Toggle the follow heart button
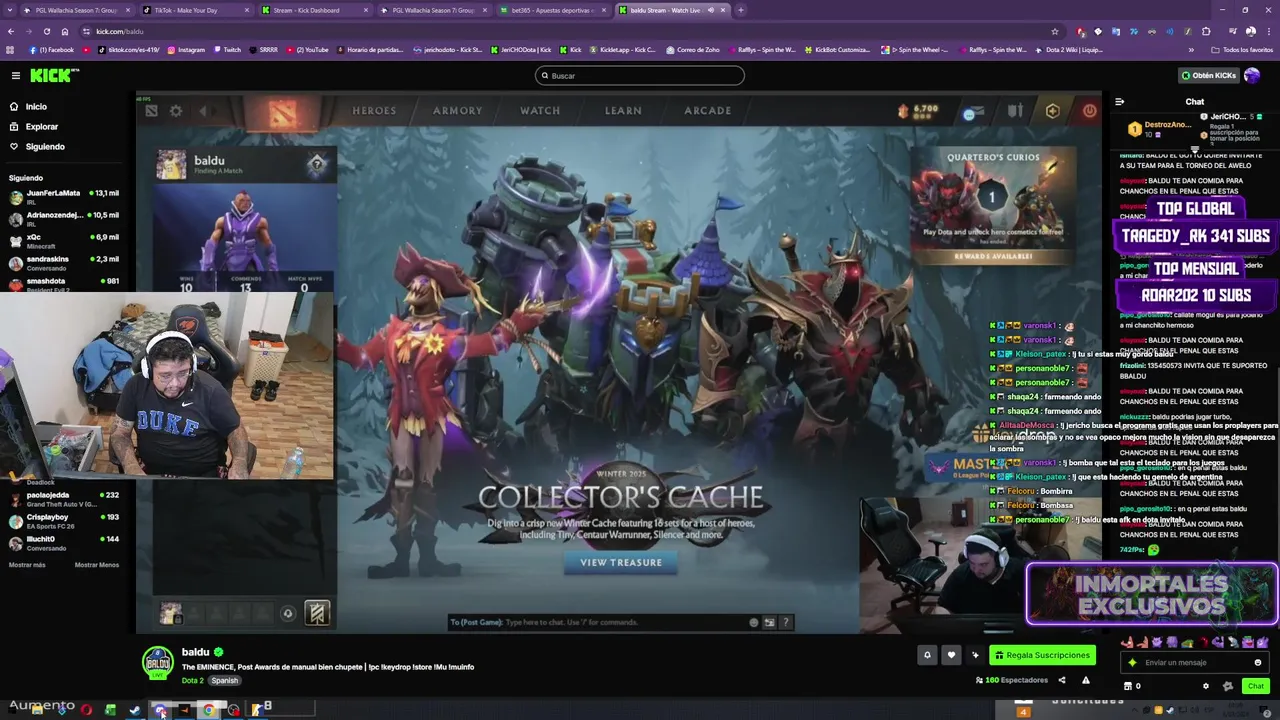Viewport: 1280px width, 720px height. pyautogui.click(x=951, y=655)
